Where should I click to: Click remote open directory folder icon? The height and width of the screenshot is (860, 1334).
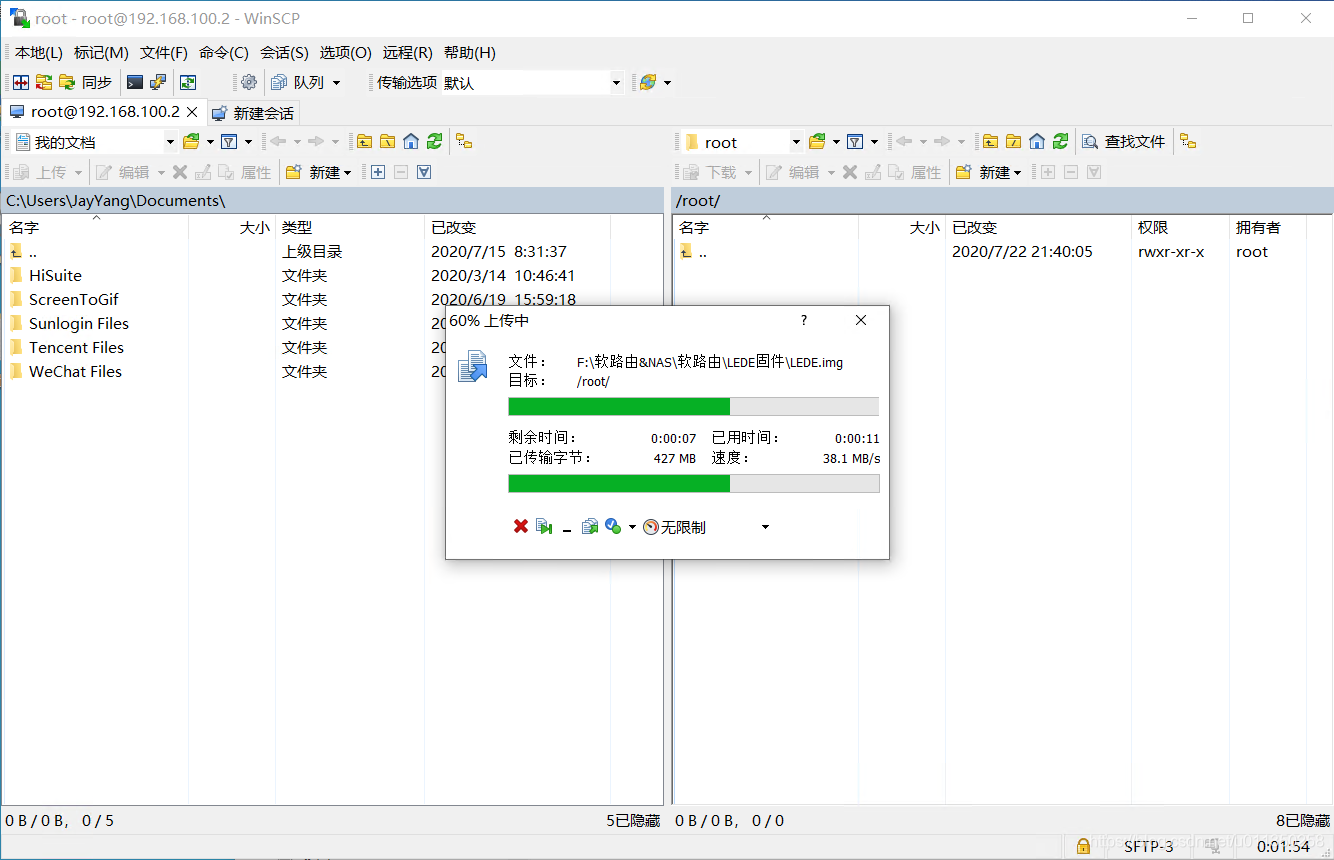[x=817, y=141]
